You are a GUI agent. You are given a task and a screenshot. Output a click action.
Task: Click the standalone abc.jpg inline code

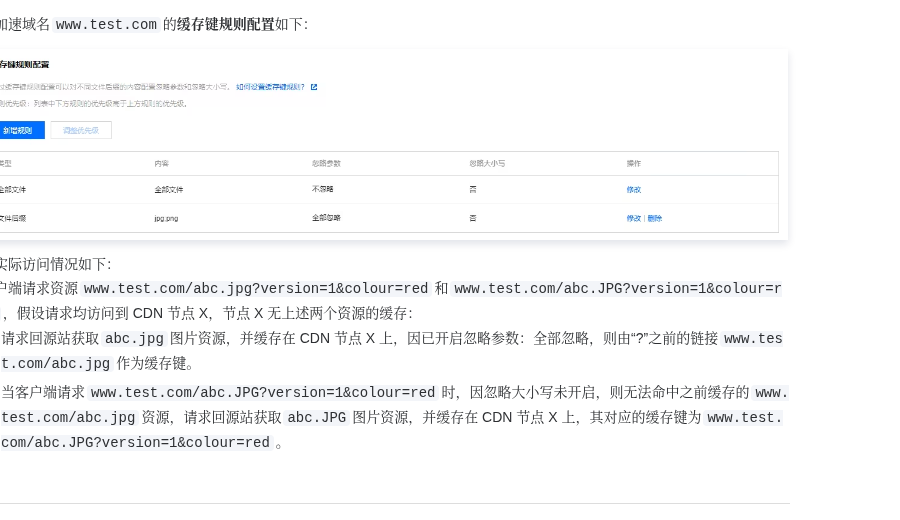(x=134, y=338)
